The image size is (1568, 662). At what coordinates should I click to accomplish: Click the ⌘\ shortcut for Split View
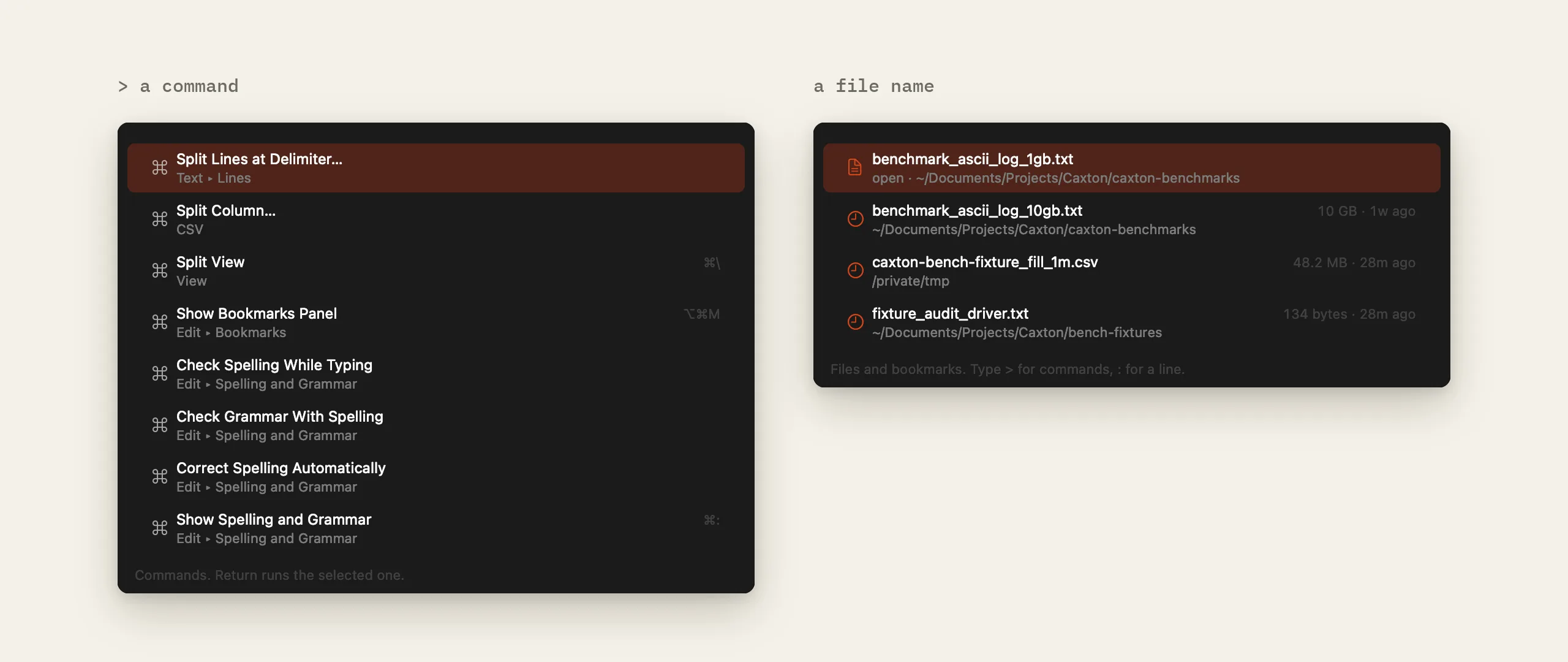[712, 262]
